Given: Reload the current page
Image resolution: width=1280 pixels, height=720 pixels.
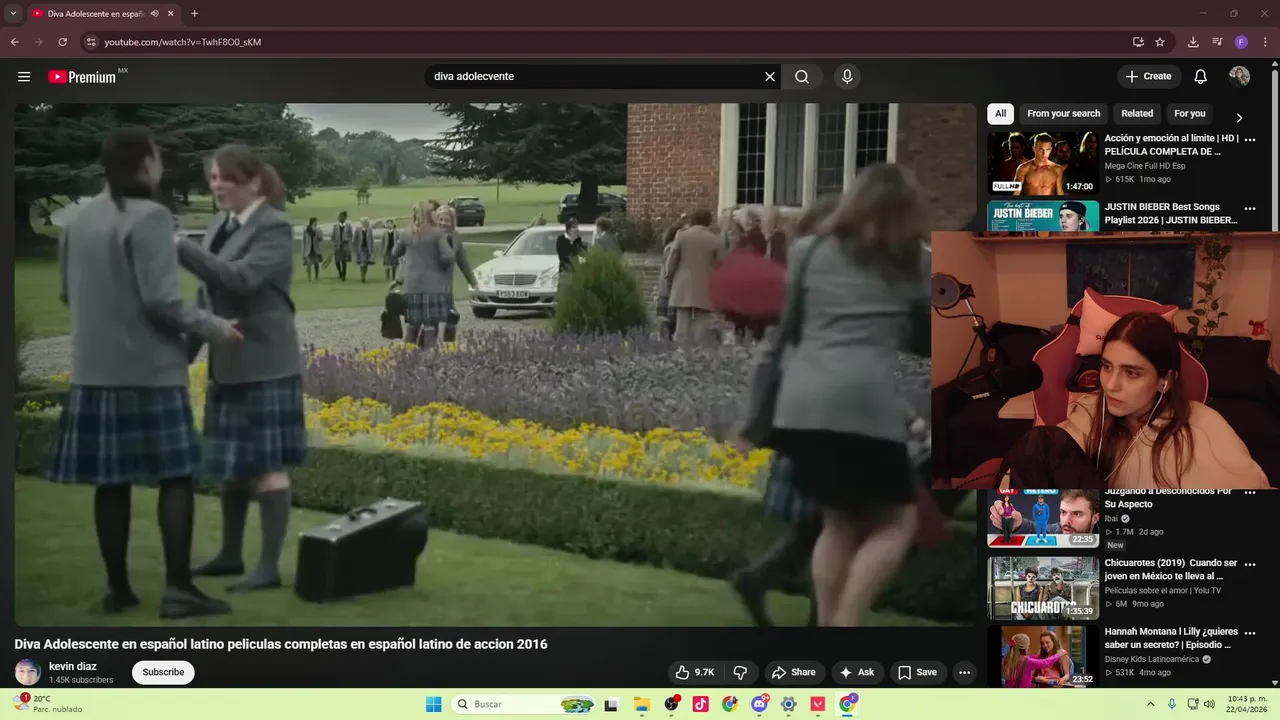Looking at the screenshot, I should click(62, 42).
